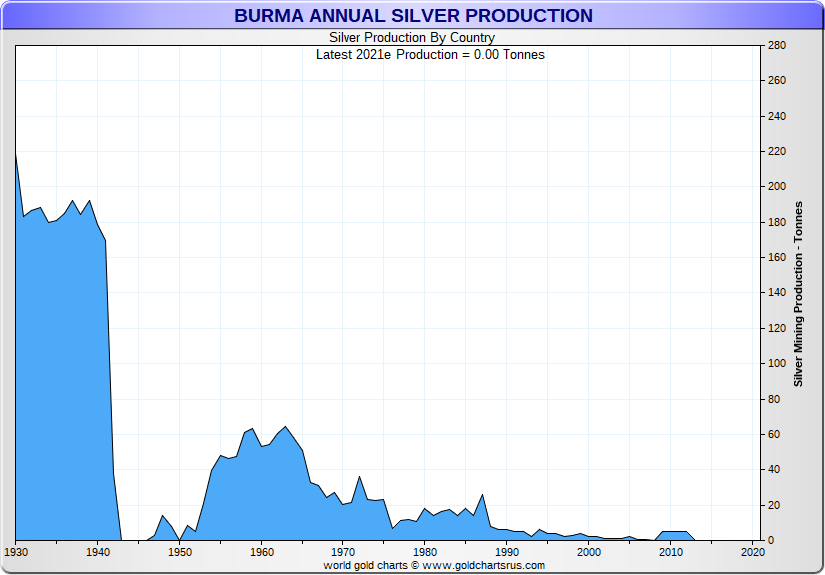Click the 'Silver Mining Production - Tonnes' axis label
The image size is (825, 575).
point(798,294)
